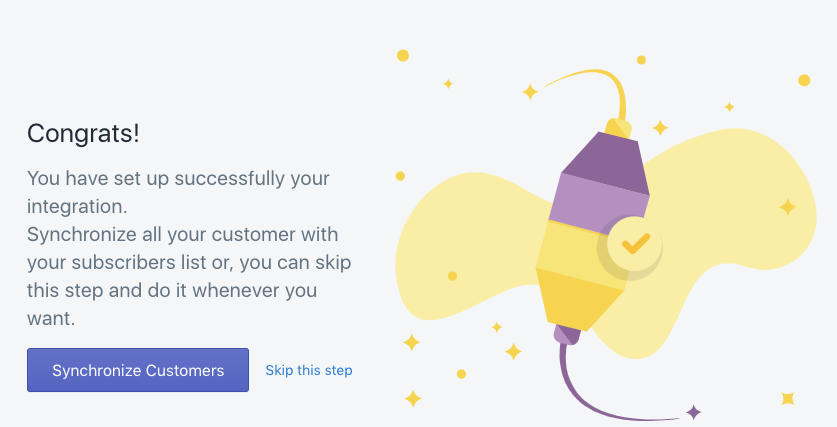The height and width of the screenshot is (427, 837).
Task: Select the Congrats! heading
Action: pos(83,133)
